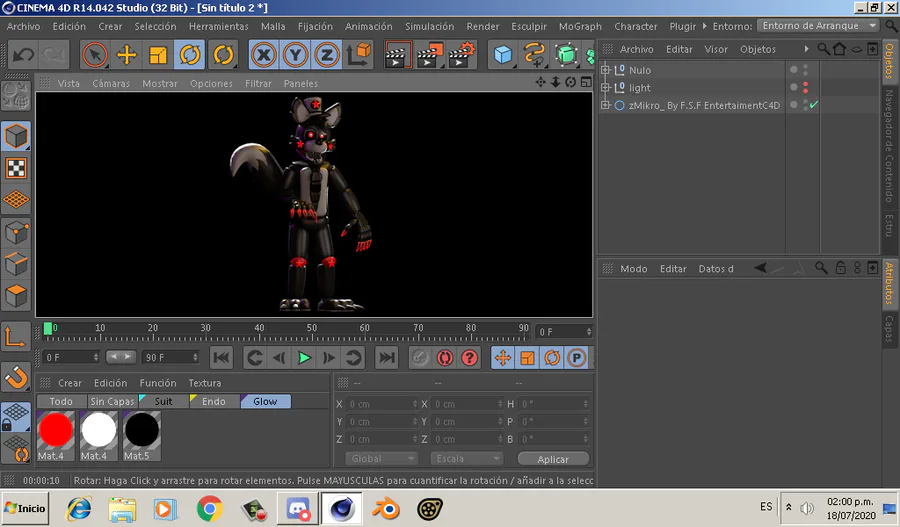Click Objects manager search magnifier icon
The width and height of the screenshot is (900, 527).
pyautogui.click(x=823, y=49)
